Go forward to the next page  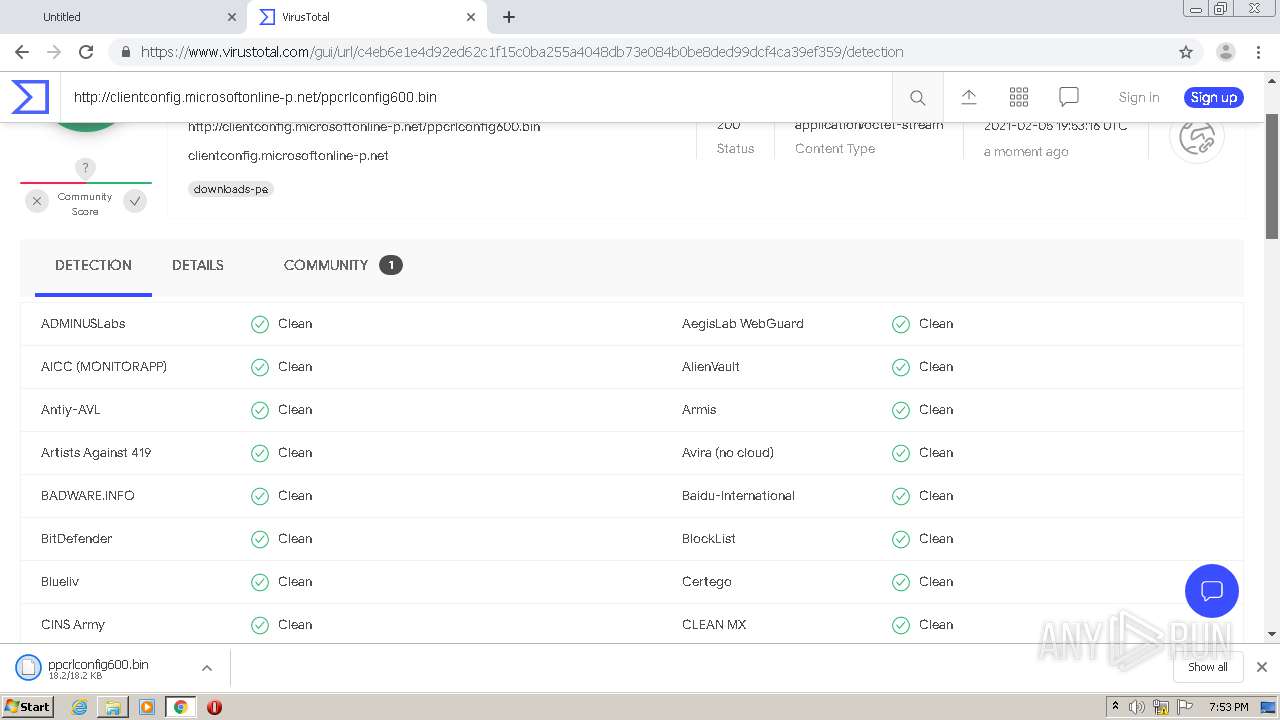[54, 52]
